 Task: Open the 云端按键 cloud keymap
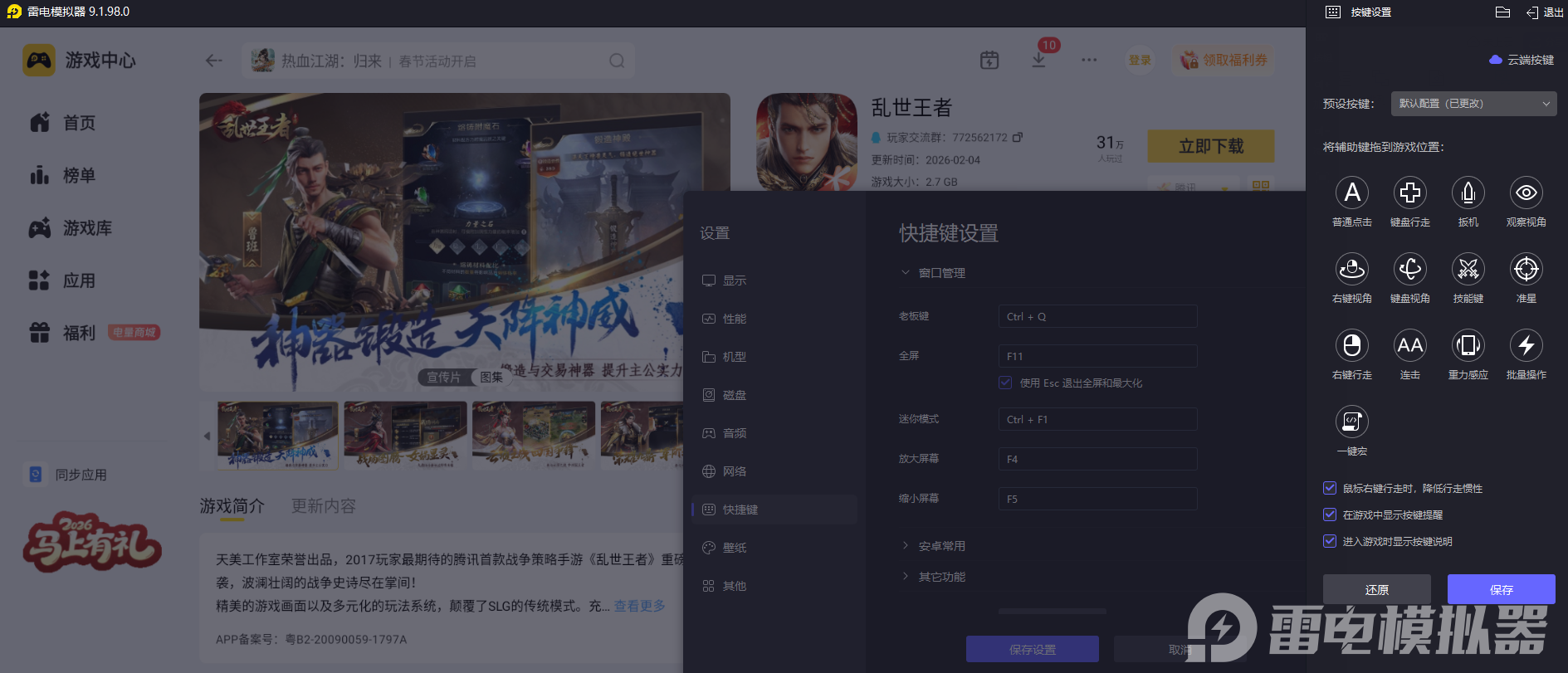tap(1522, 60)
